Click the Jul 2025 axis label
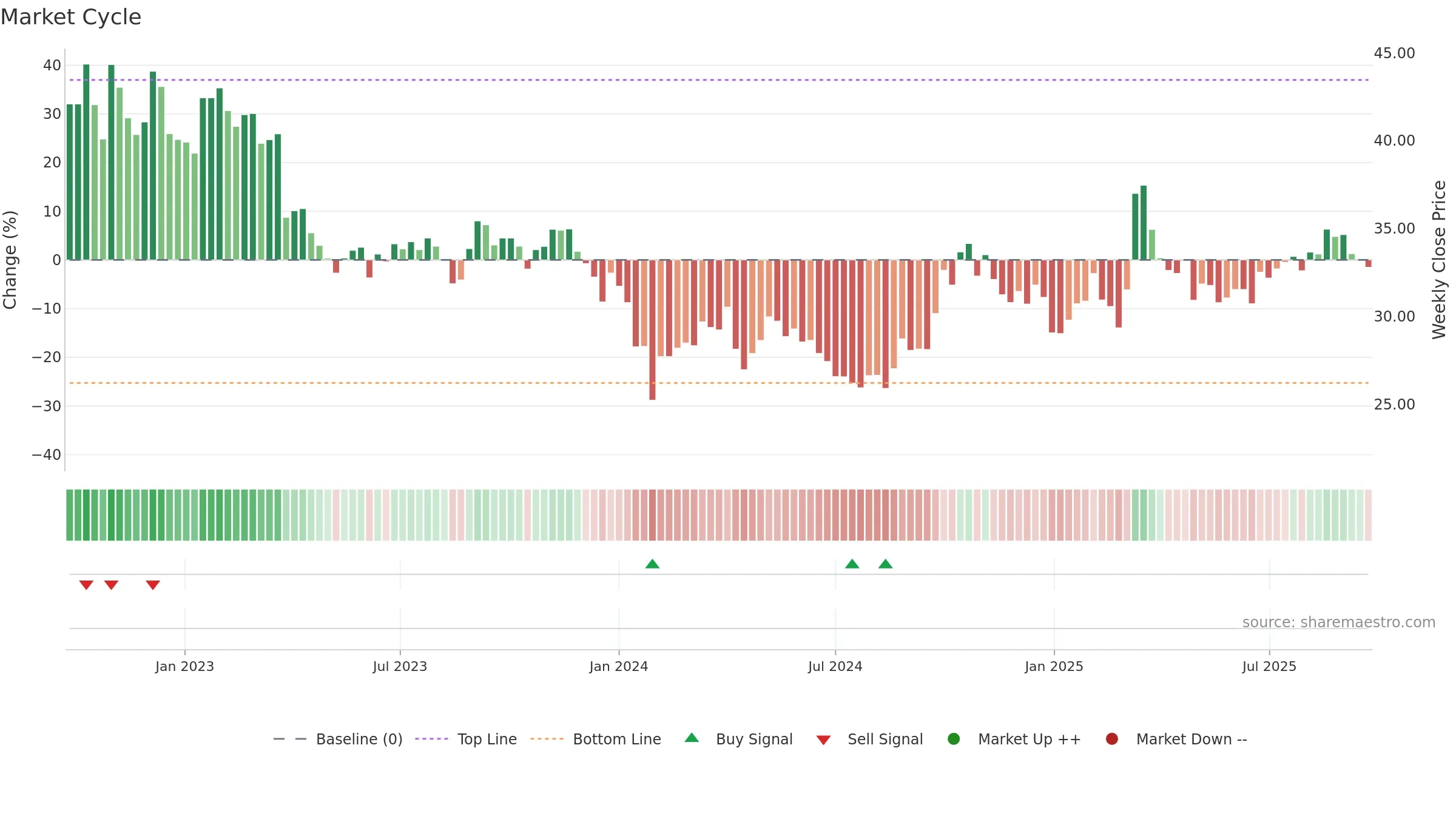 coord(1269,667)
